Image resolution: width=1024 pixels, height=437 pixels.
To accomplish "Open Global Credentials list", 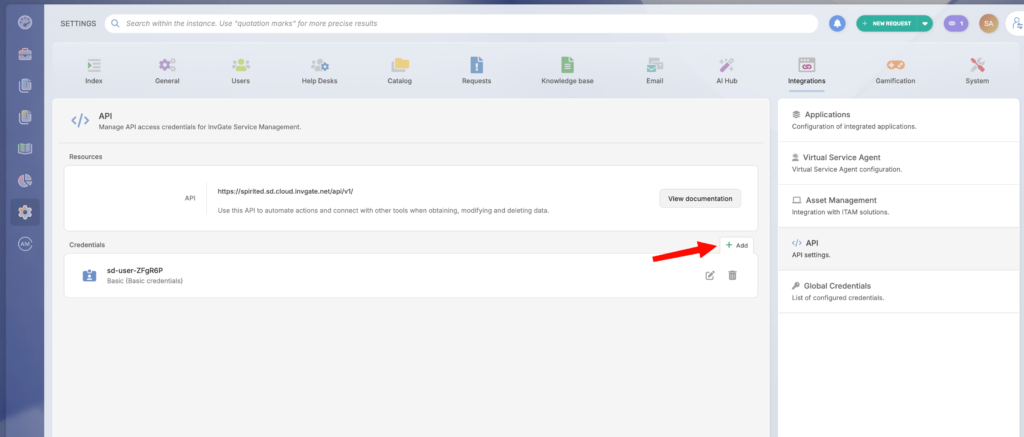I will point(899,291).
